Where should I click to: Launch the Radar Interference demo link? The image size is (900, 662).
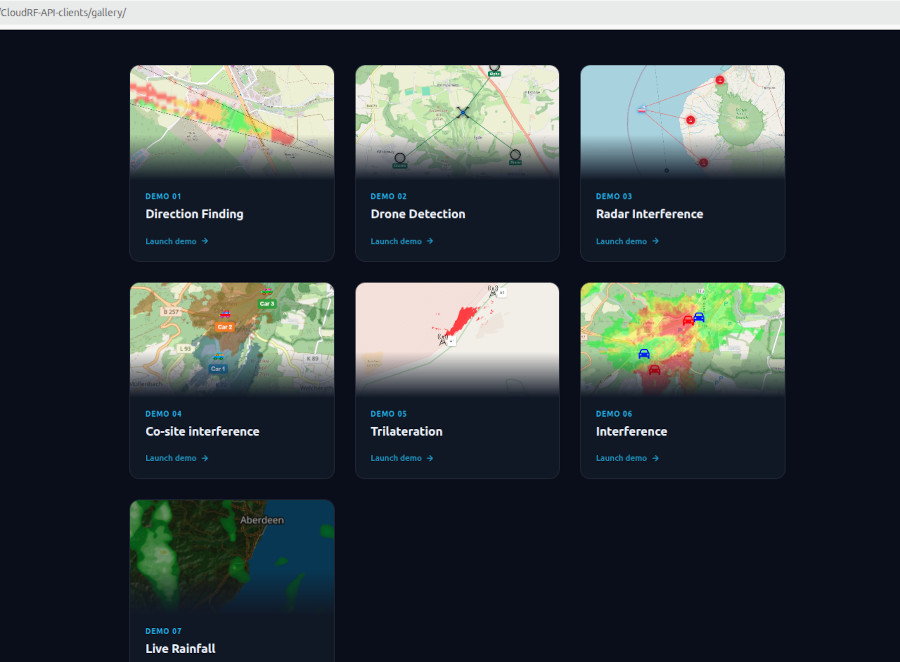click(x=627, y=241)
